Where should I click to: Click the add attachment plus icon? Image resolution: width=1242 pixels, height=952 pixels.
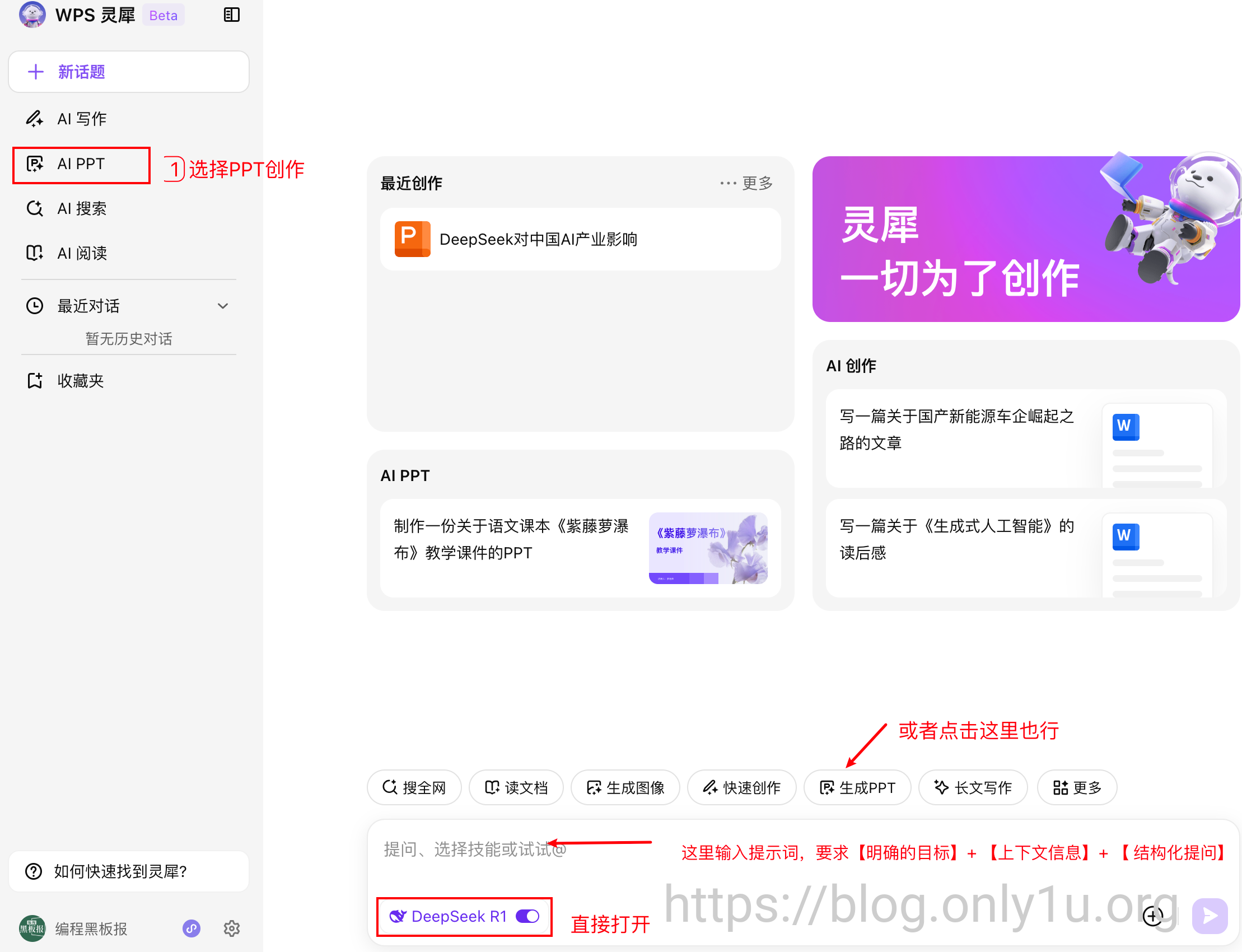1152,915
